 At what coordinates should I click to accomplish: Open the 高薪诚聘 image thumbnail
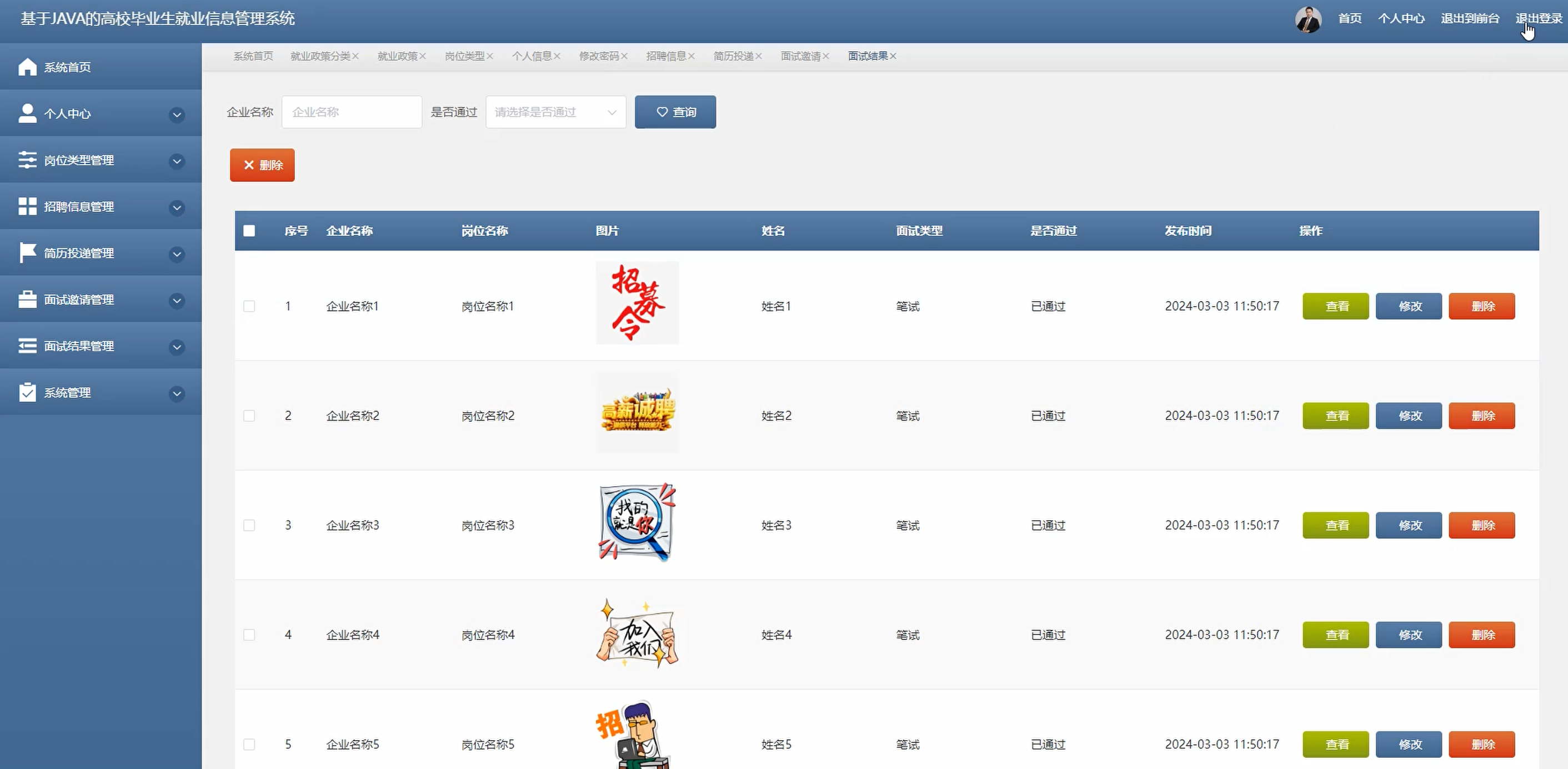637,412
